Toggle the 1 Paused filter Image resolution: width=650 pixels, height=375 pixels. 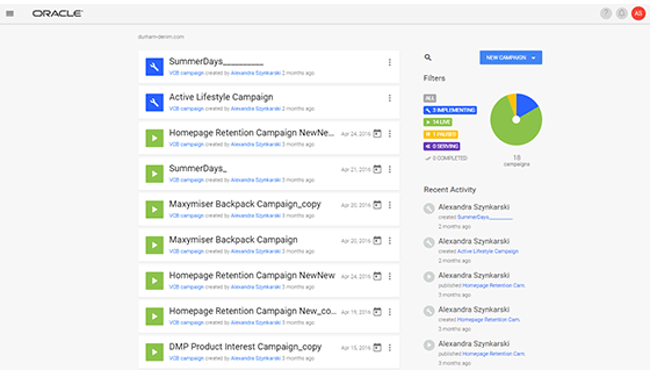tap(441, 134)
